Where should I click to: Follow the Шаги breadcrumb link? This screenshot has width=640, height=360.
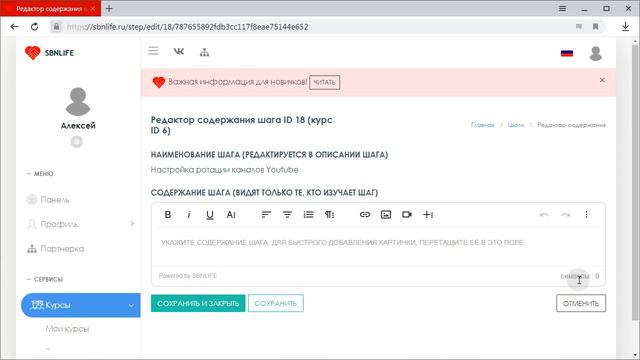(x=516, y=125)
